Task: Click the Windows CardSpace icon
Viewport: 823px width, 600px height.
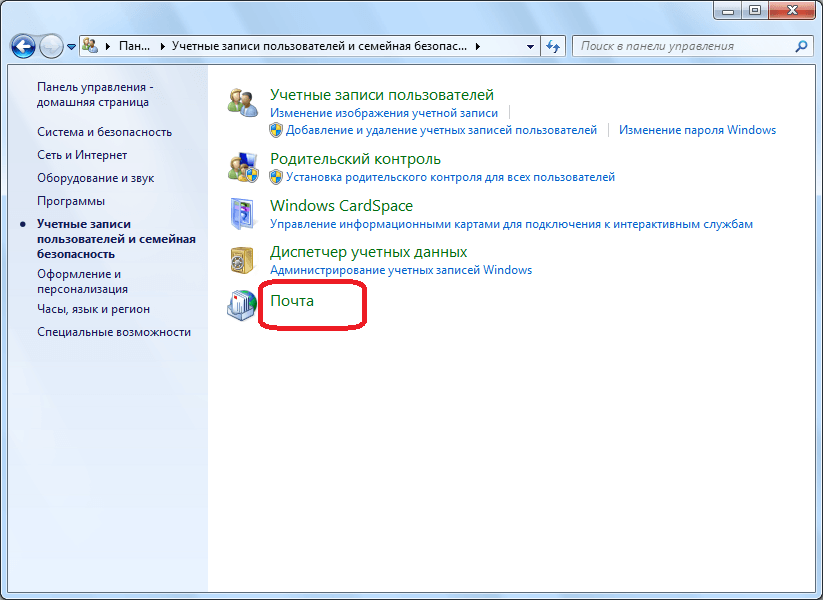Action: pyautogui.click(x=242, y=214)
